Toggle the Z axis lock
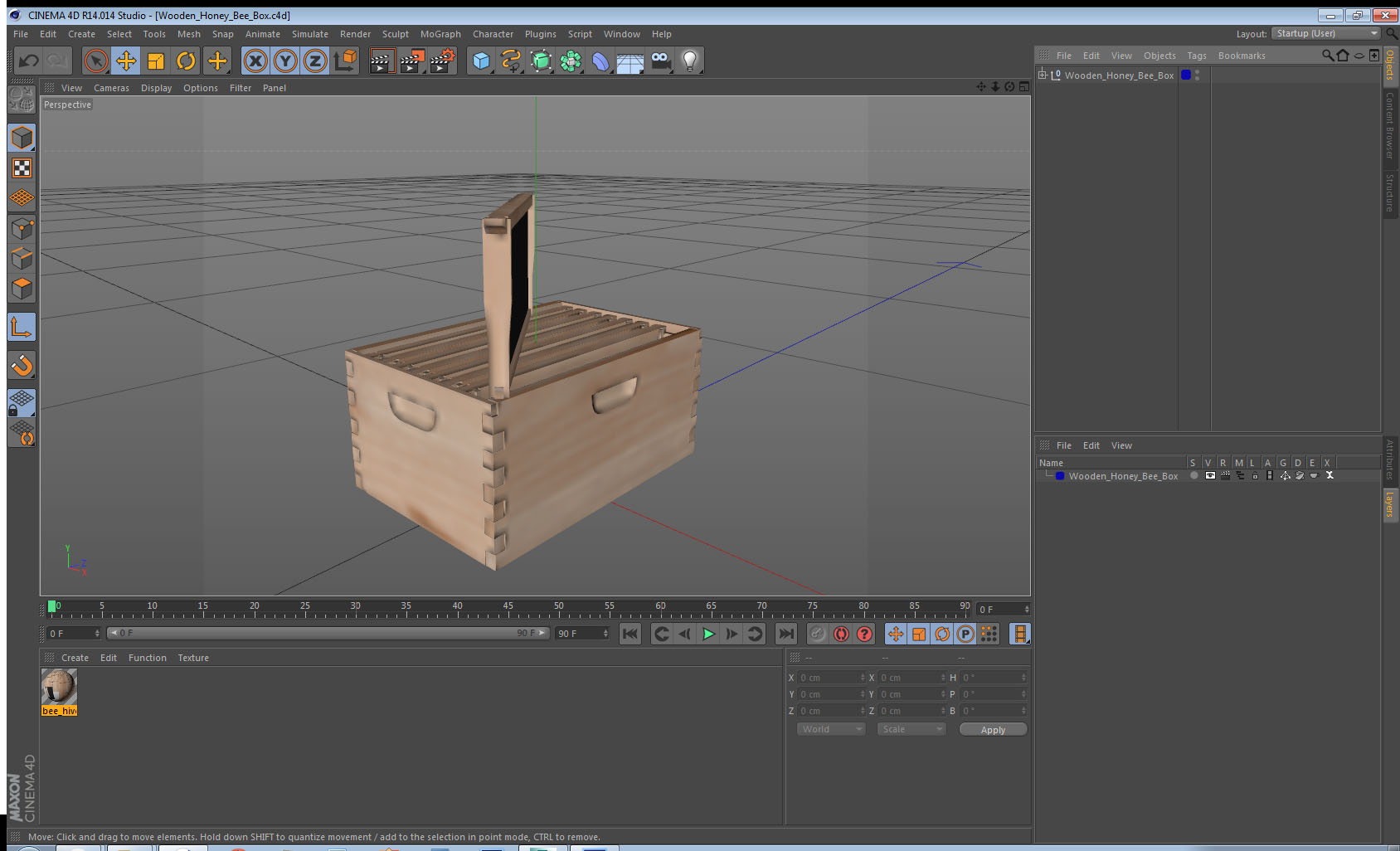The width and height of the screenshot is (1400, 851). [315, 61]
